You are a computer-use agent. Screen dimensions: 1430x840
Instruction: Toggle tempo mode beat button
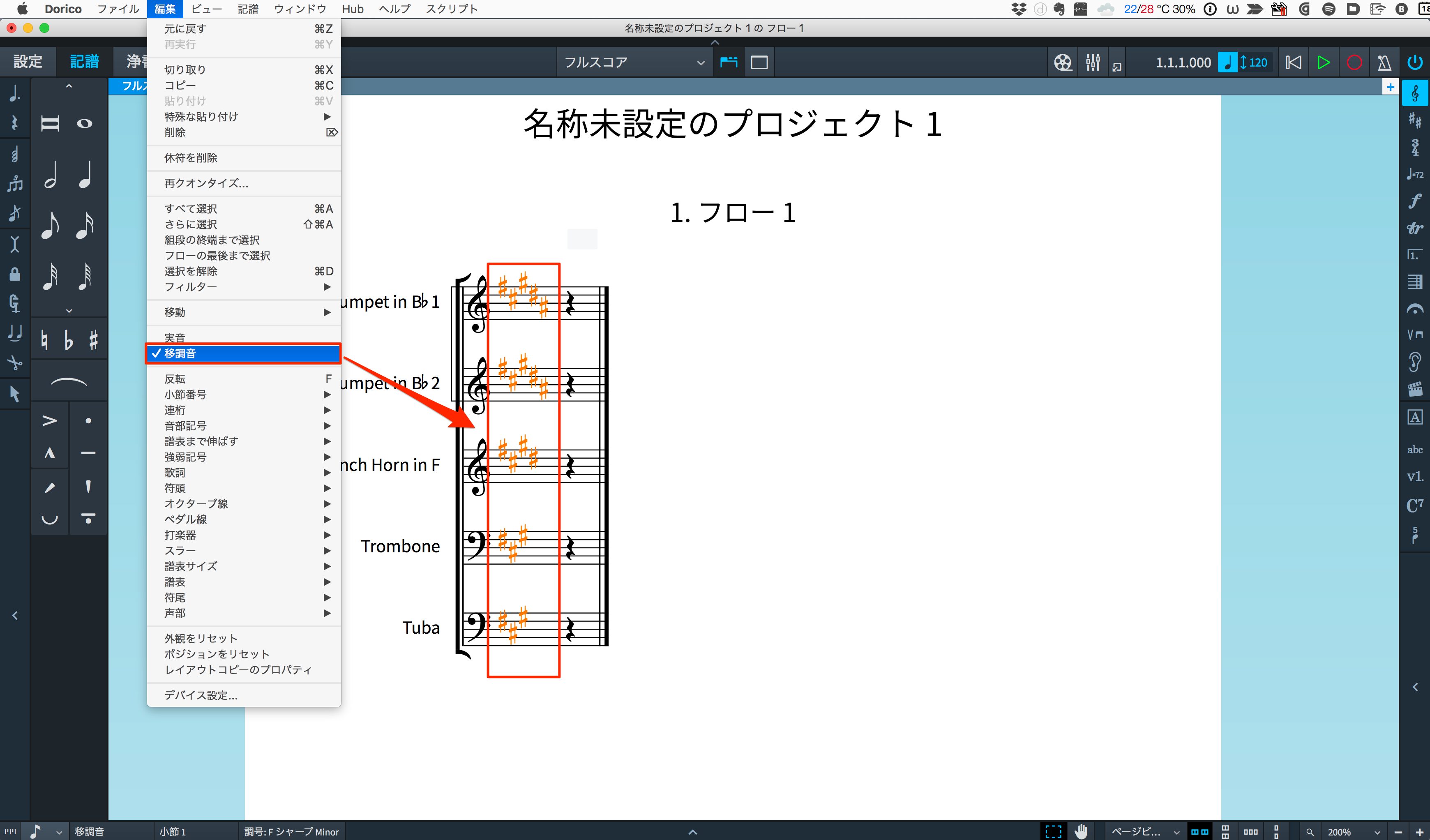[1227, 62]
